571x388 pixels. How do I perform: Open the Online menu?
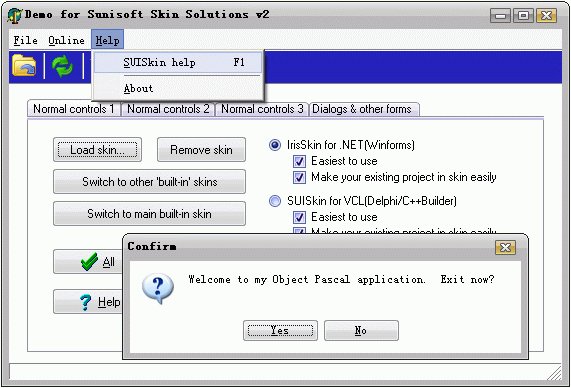[66, 40]
